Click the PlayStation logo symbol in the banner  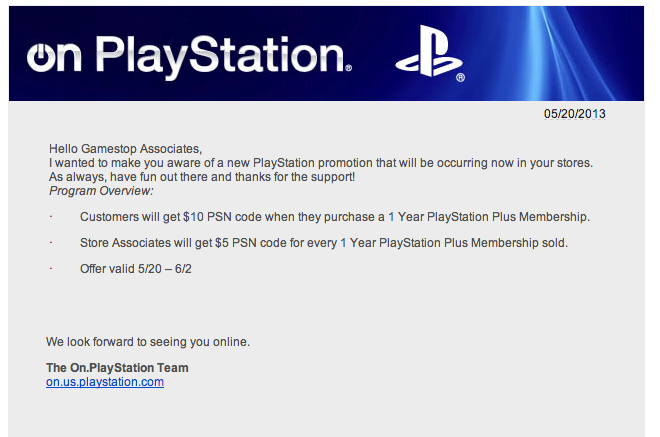pos(427,51)
